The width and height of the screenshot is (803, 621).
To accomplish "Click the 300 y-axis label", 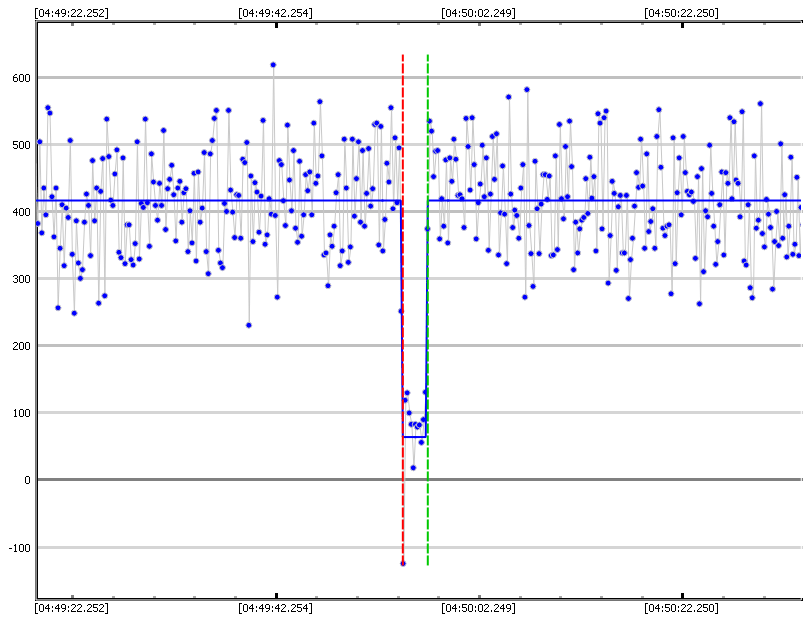I will point(22,279).
